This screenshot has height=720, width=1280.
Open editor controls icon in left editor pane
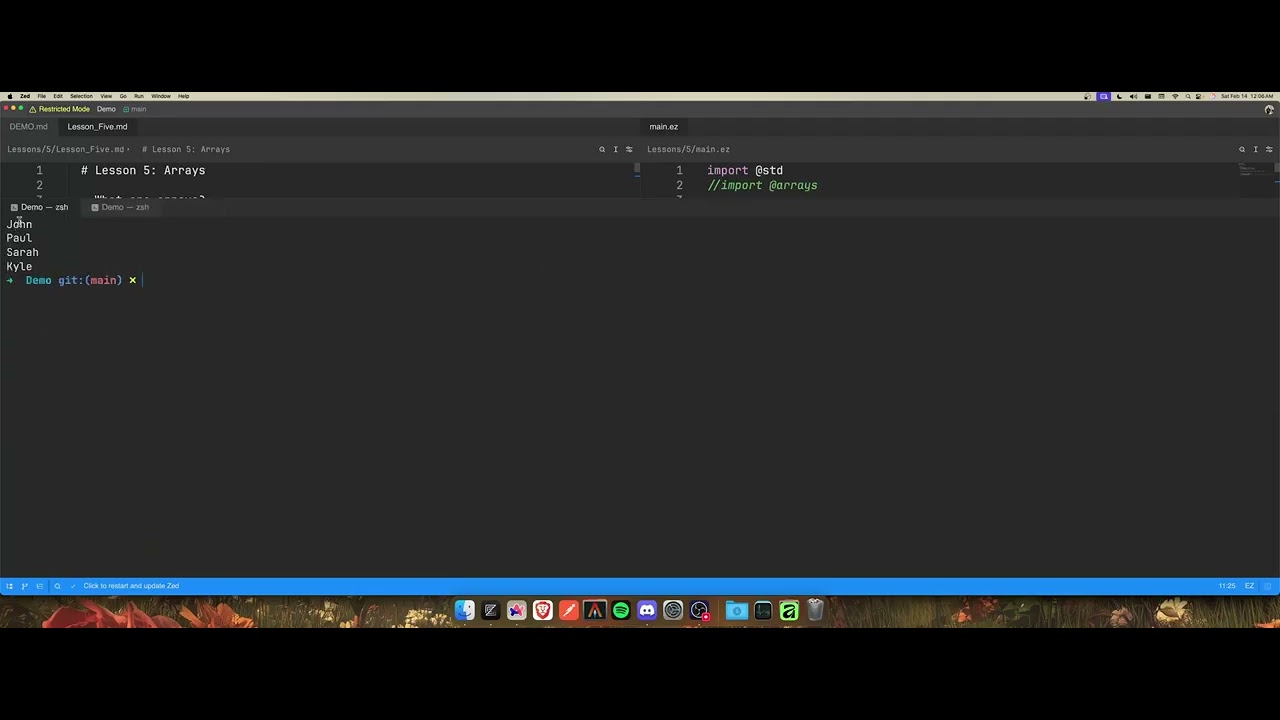pyautogui.click(x=629, y=149)
